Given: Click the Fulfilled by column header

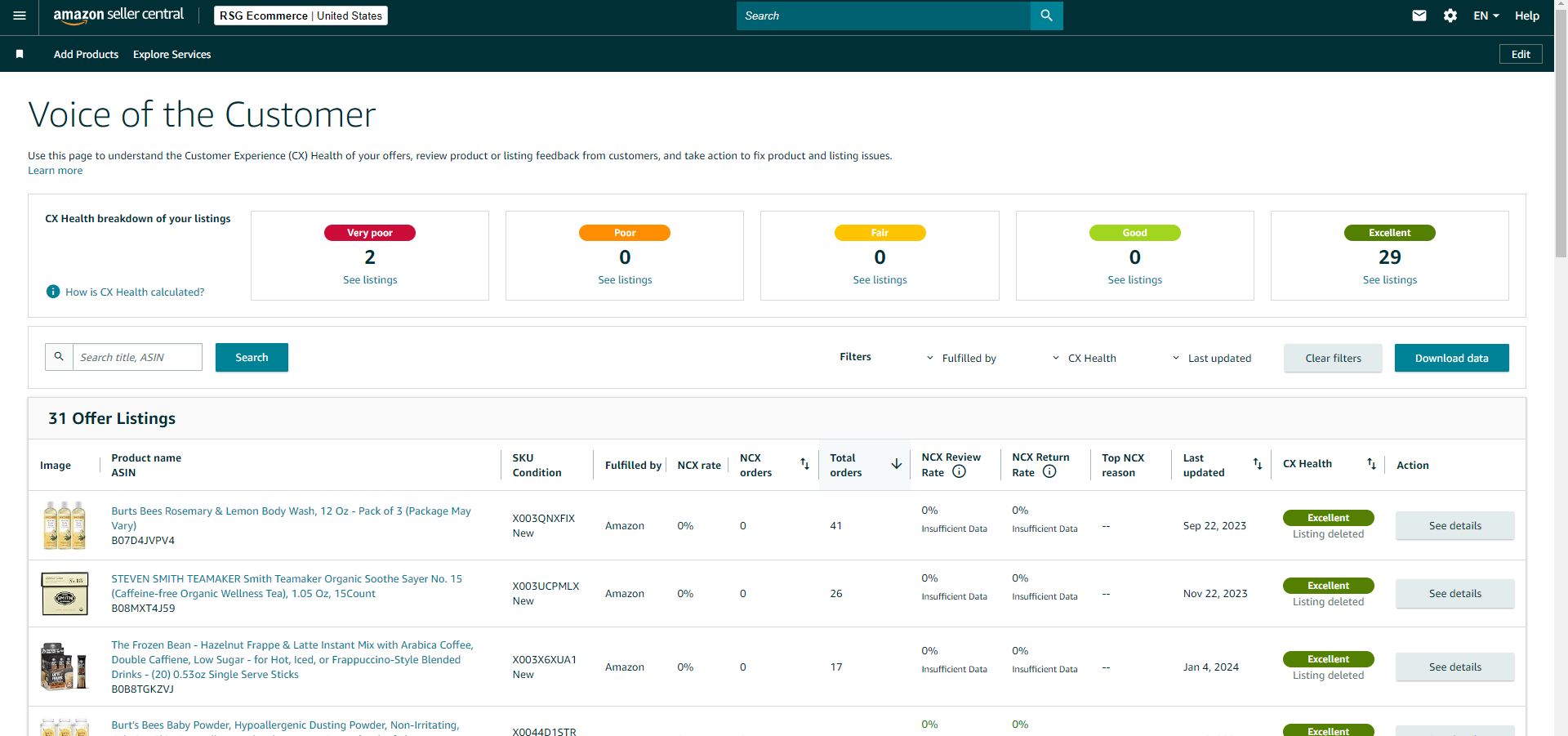Looking at the screenshot, I should [x=633, y=465].
